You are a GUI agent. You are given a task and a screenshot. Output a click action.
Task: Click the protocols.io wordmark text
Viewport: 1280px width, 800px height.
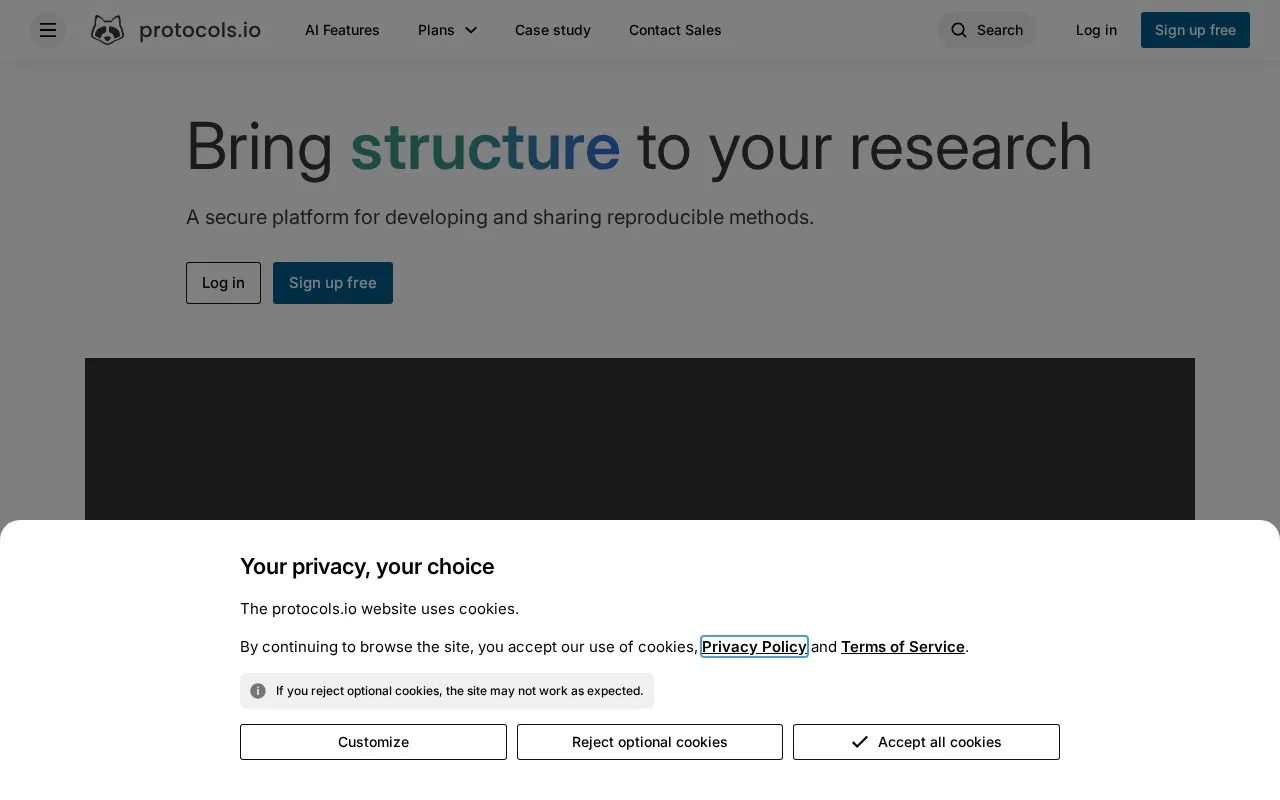[200, 30]
